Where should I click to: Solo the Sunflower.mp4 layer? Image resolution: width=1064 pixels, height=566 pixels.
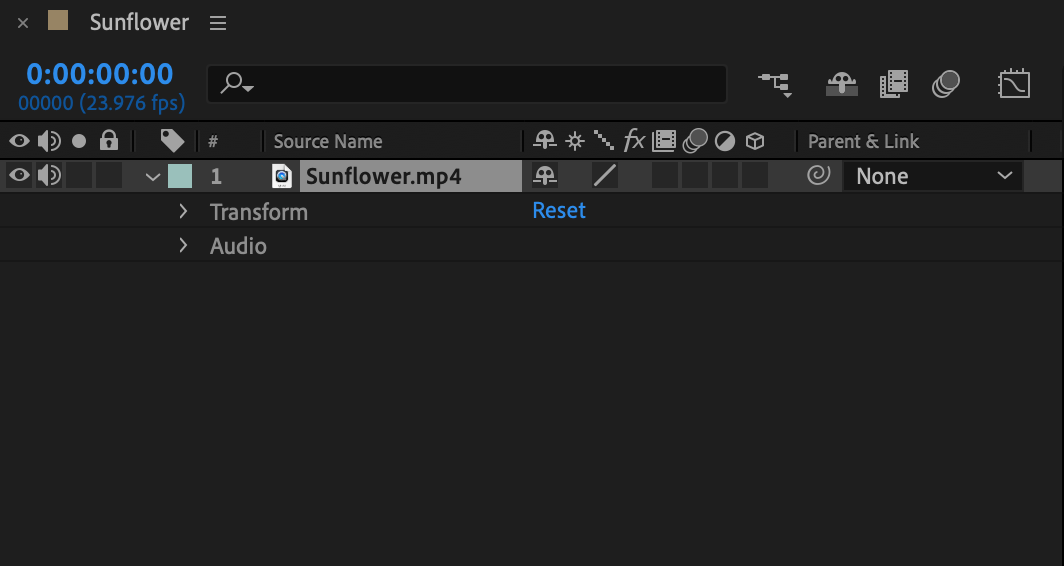(x=79, y=176)
